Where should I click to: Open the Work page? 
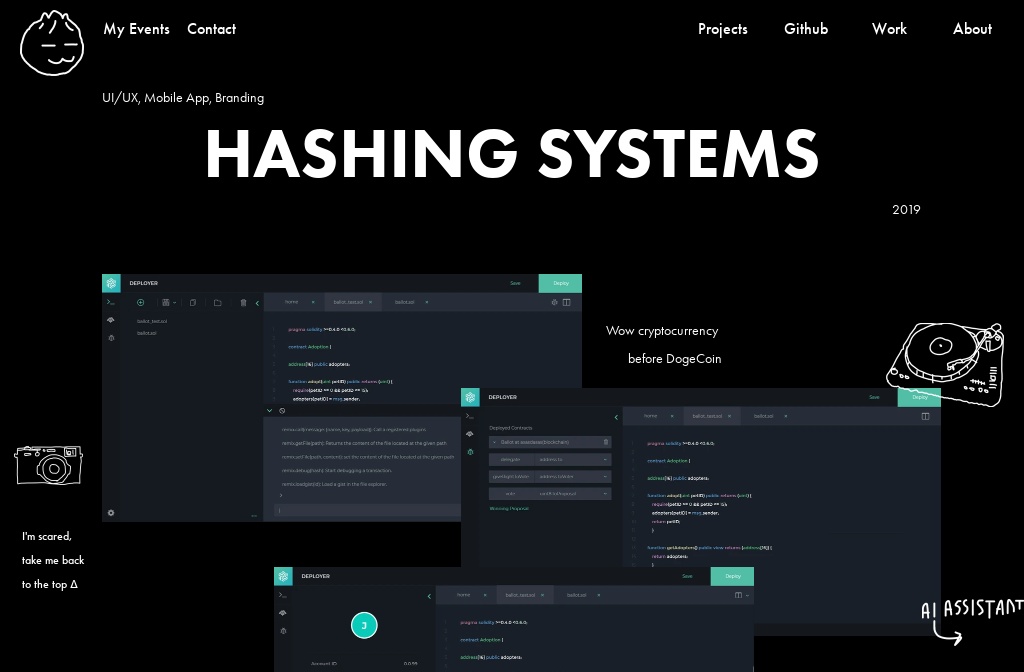pos(889,29)
